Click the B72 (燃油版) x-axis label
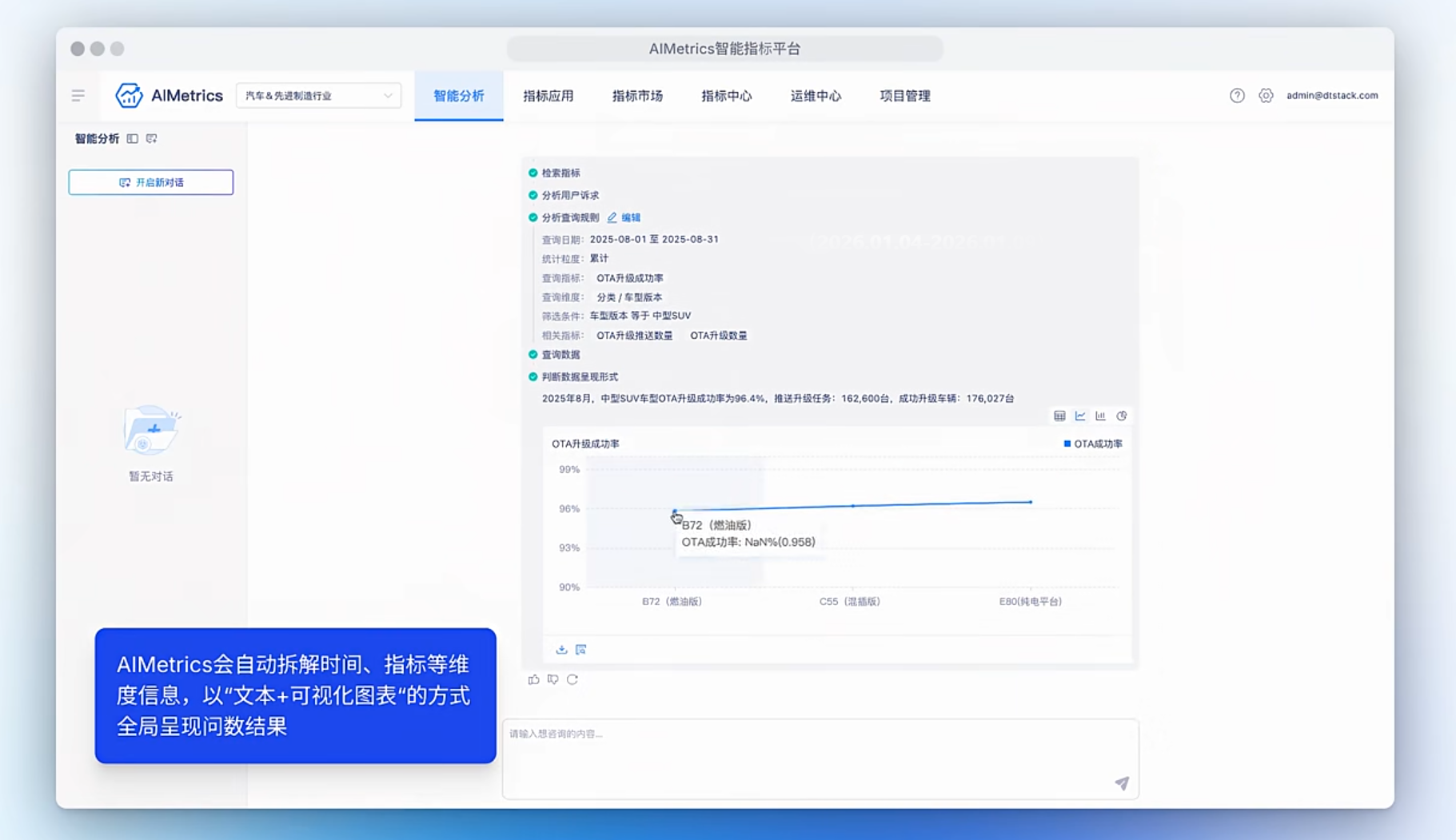The image size is (1456, 840). point(672,602)
